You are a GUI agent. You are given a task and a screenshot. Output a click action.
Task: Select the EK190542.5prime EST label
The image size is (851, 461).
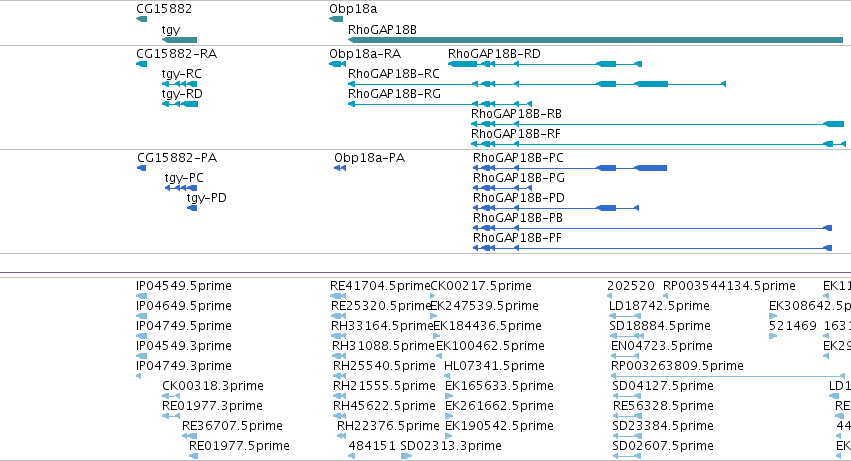(499, 426)
